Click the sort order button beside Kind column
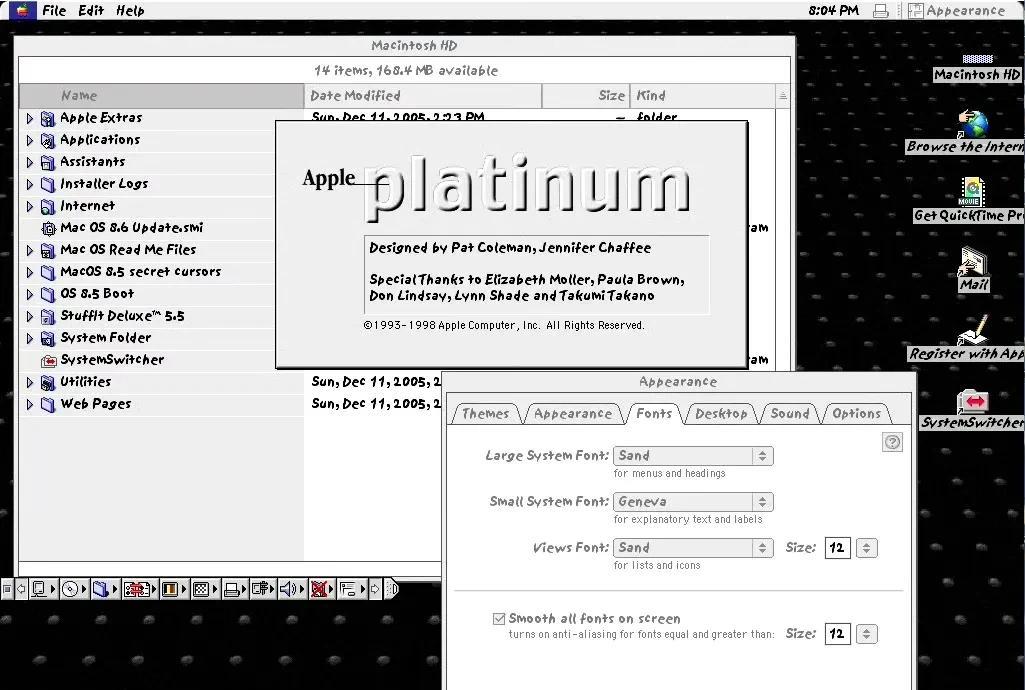Screen dimensions: 1025x690 point(783,96)
